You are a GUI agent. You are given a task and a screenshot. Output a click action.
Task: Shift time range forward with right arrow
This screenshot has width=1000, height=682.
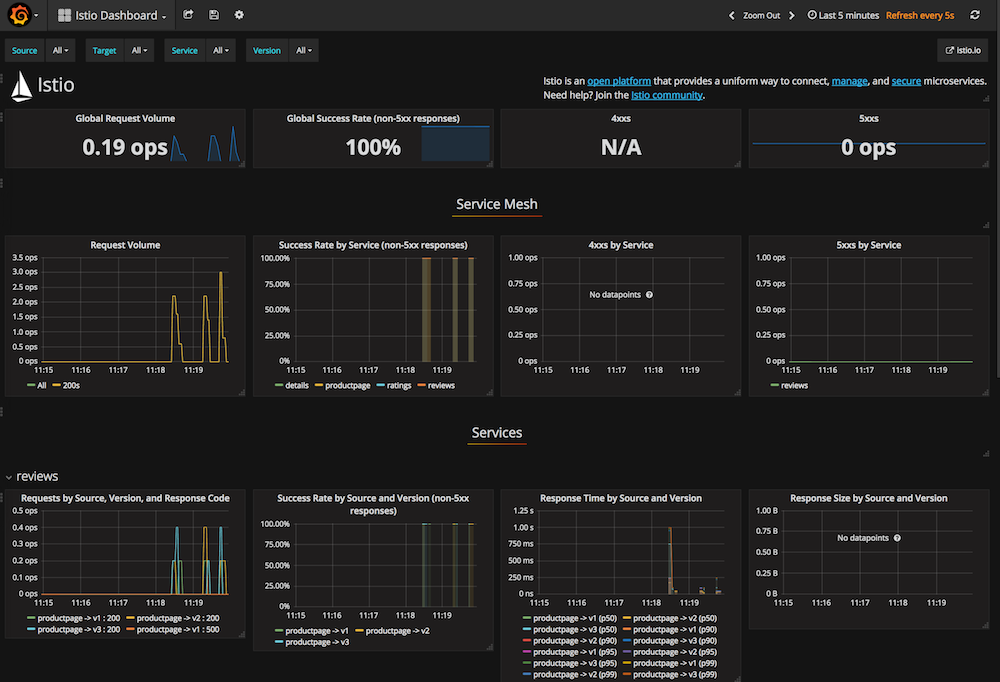tap(791, 15)
